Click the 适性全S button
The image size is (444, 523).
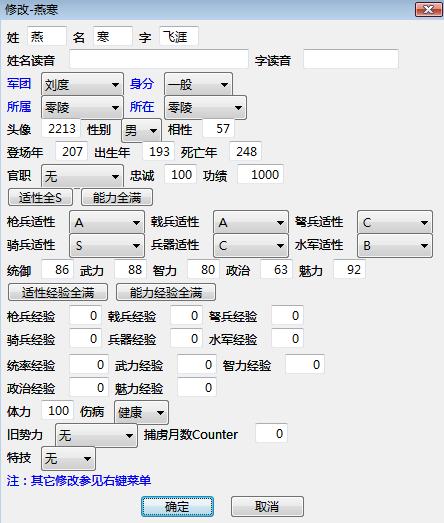point(40,197)
